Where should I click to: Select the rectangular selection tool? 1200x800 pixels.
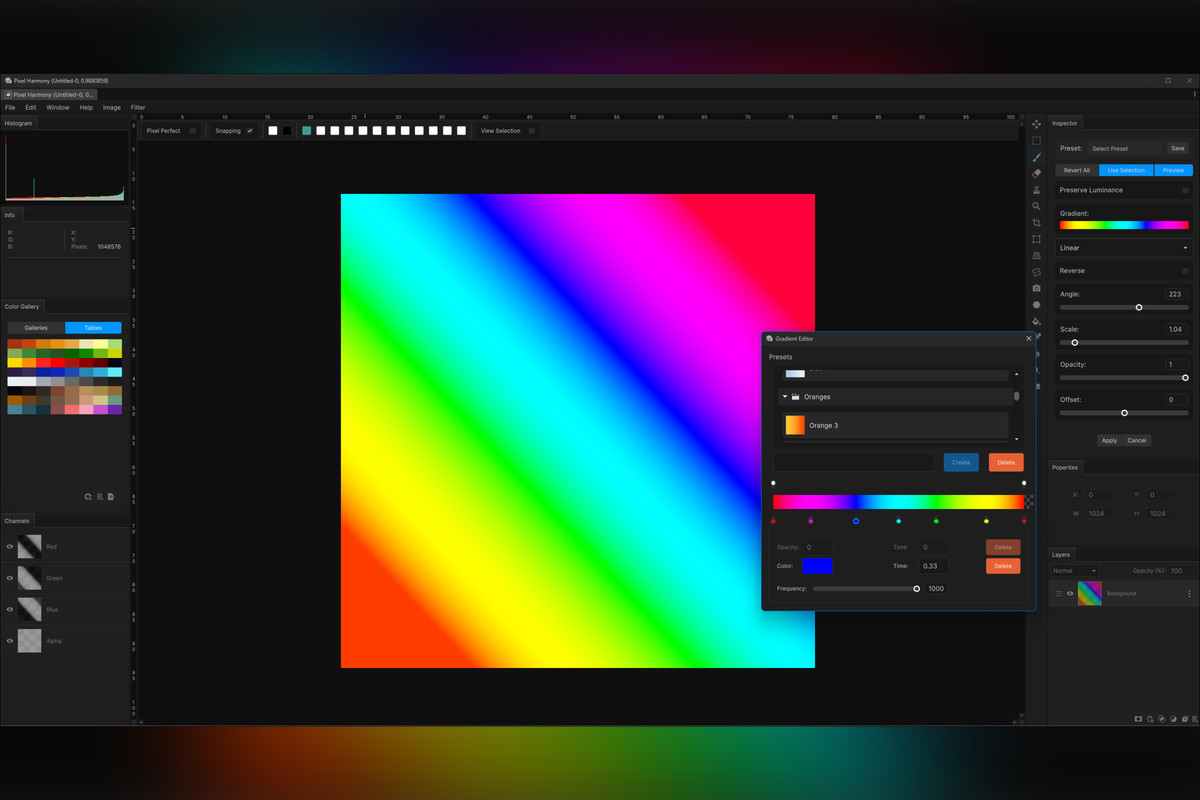(x=1036, y=139)
